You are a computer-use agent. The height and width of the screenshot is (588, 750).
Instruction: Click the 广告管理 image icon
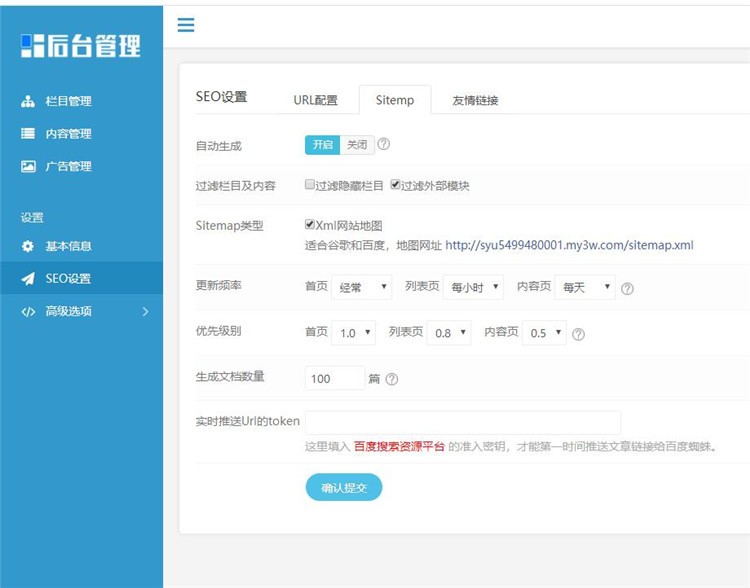[x=28, y=166]
